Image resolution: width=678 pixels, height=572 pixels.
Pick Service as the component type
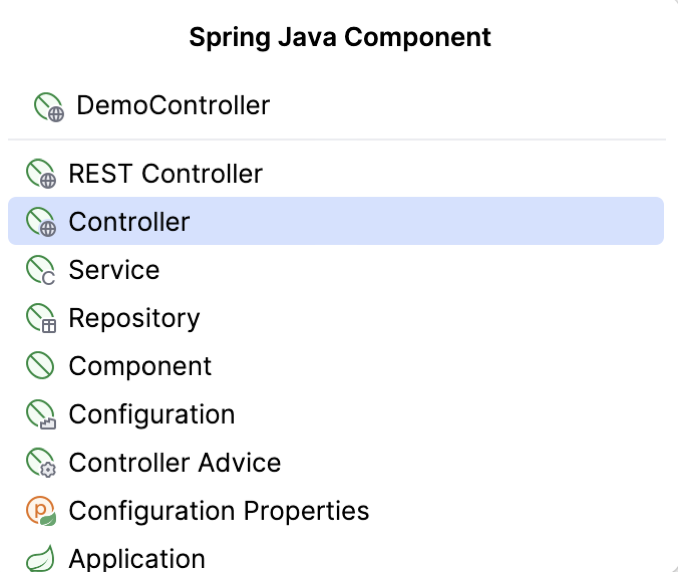coord(114,270)
